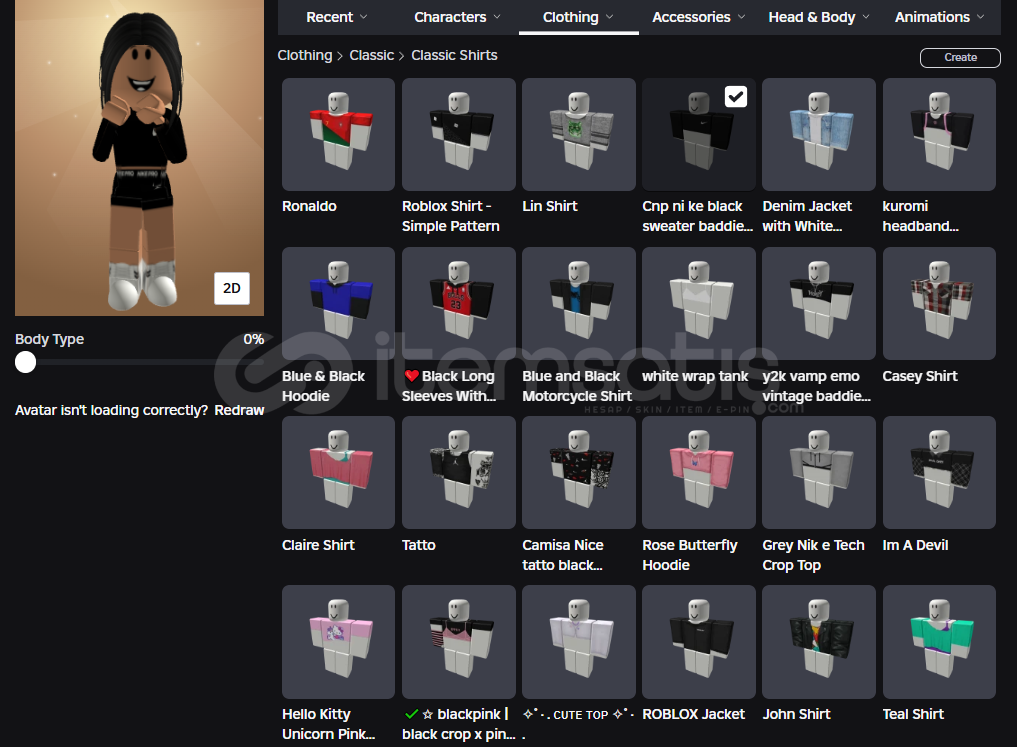The width and height of the screenshot is (1017, 747).
Task: Click the avatar preview image
Action: coord(139,158)
